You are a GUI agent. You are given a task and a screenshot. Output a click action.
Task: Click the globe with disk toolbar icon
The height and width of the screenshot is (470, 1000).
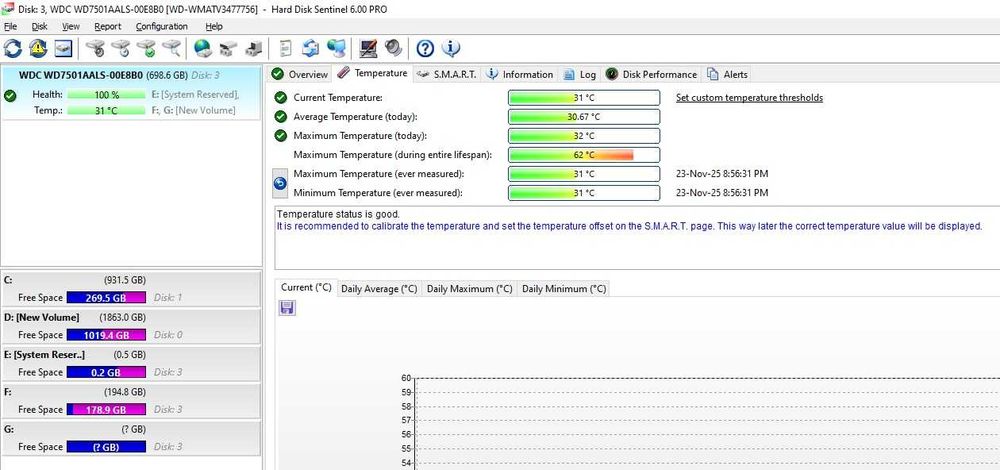(x=203, y=48)
